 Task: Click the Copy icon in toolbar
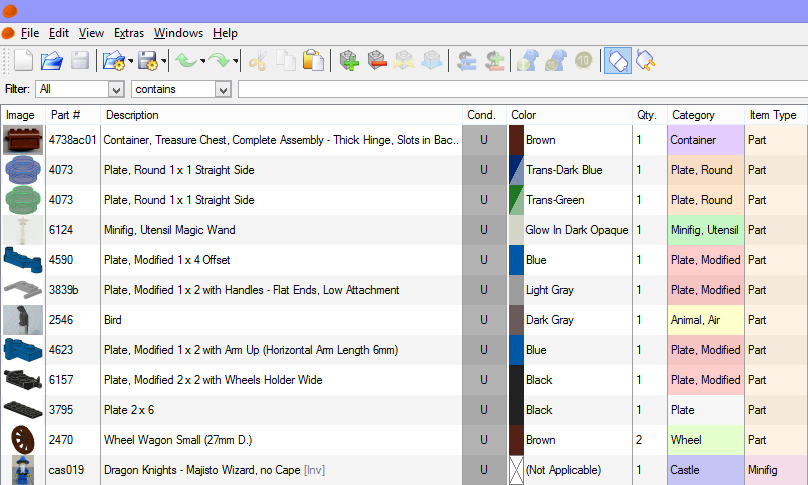285,61
